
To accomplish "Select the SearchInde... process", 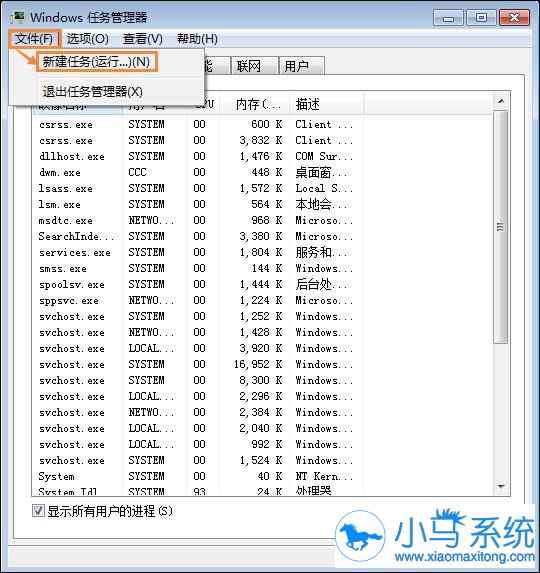I will tap(197, 236).
